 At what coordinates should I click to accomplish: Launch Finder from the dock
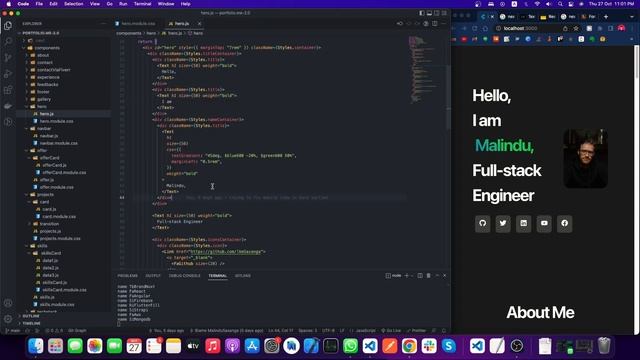pyautogui.click(x=36, y=346)
